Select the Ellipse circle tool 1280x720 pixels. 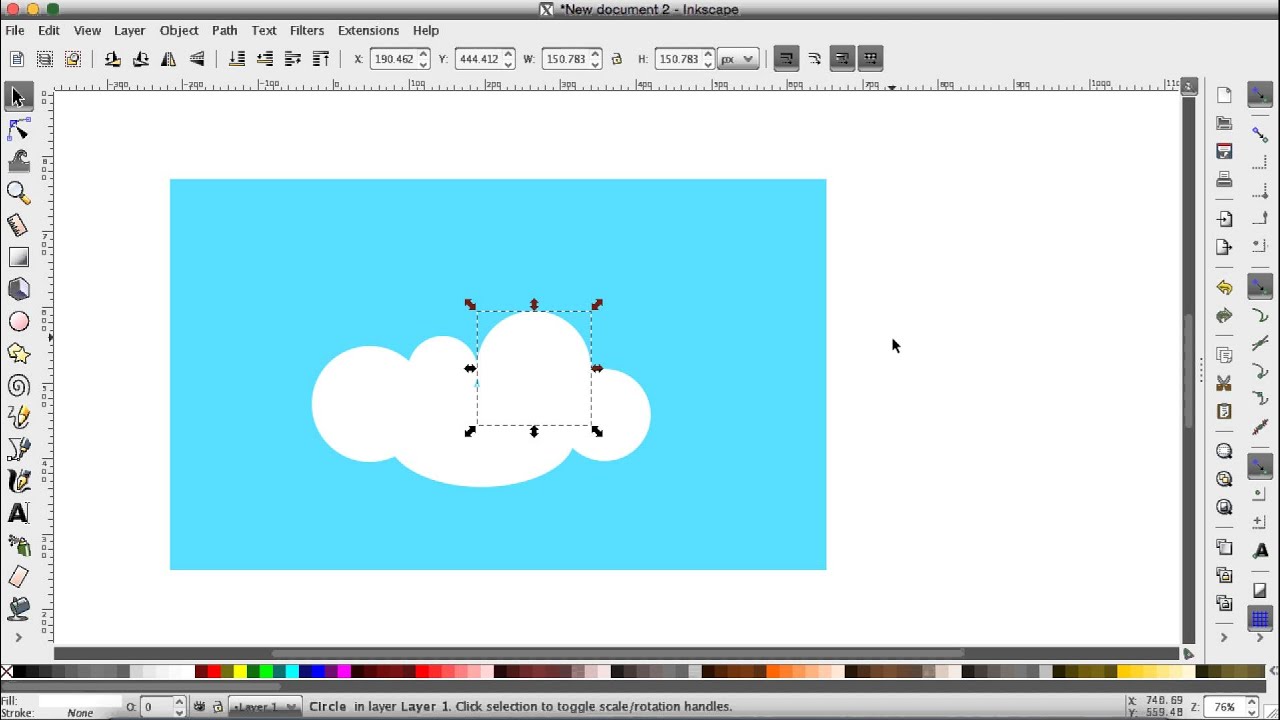pos(18,321)
